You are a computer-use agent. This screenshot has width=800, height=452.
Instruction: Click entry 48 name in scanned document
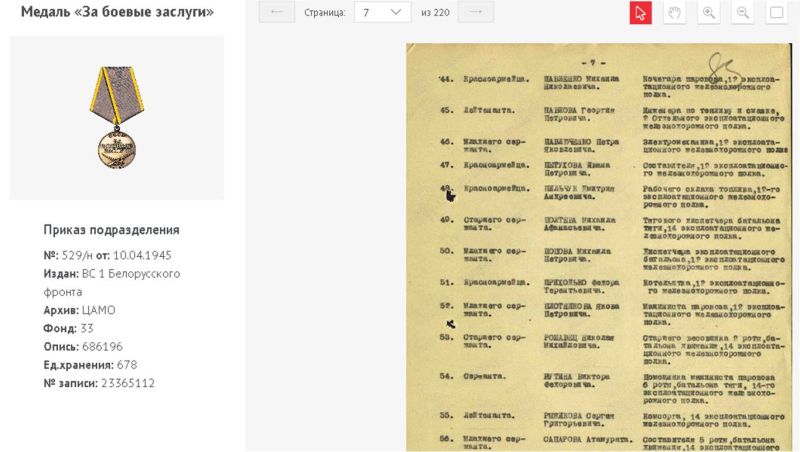tap(579, 192)
